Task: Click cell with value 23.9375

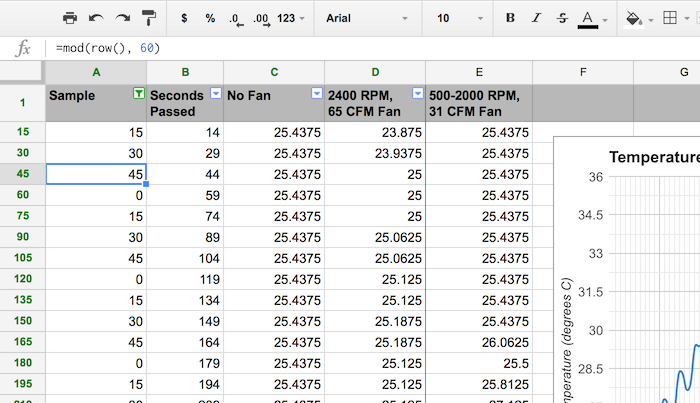Action: pyautogui.click(x=375, y=154)
